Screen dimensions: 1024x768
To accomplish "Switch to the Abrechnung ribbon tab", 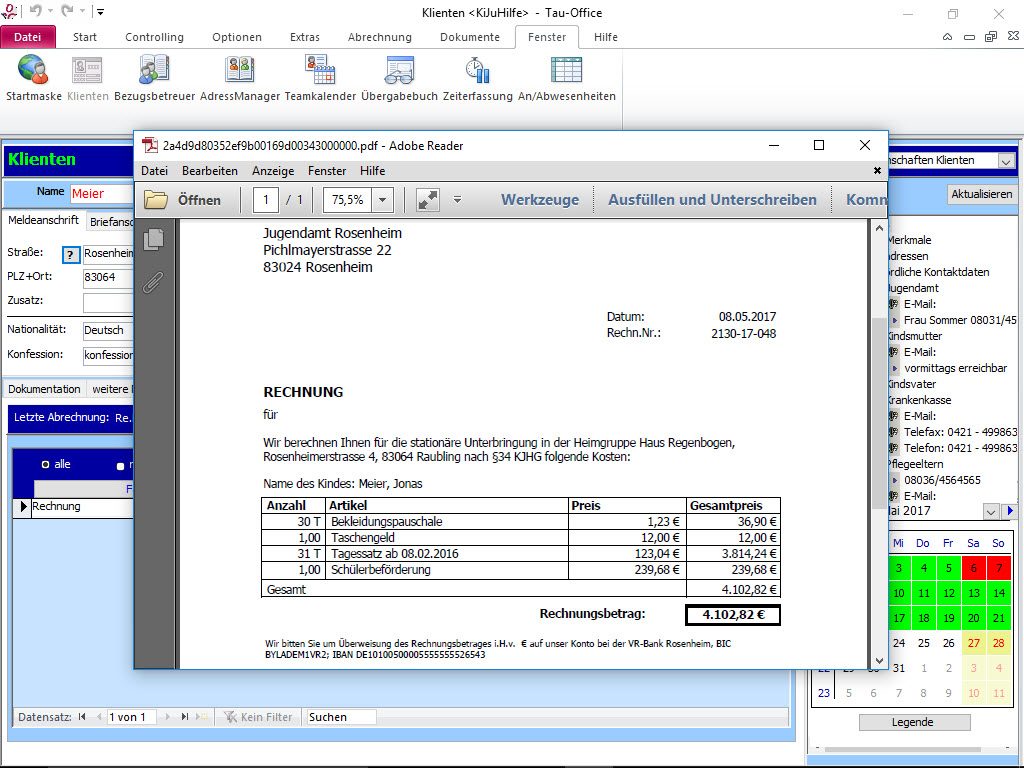I will pyautogui.click(x=379, y=37).
